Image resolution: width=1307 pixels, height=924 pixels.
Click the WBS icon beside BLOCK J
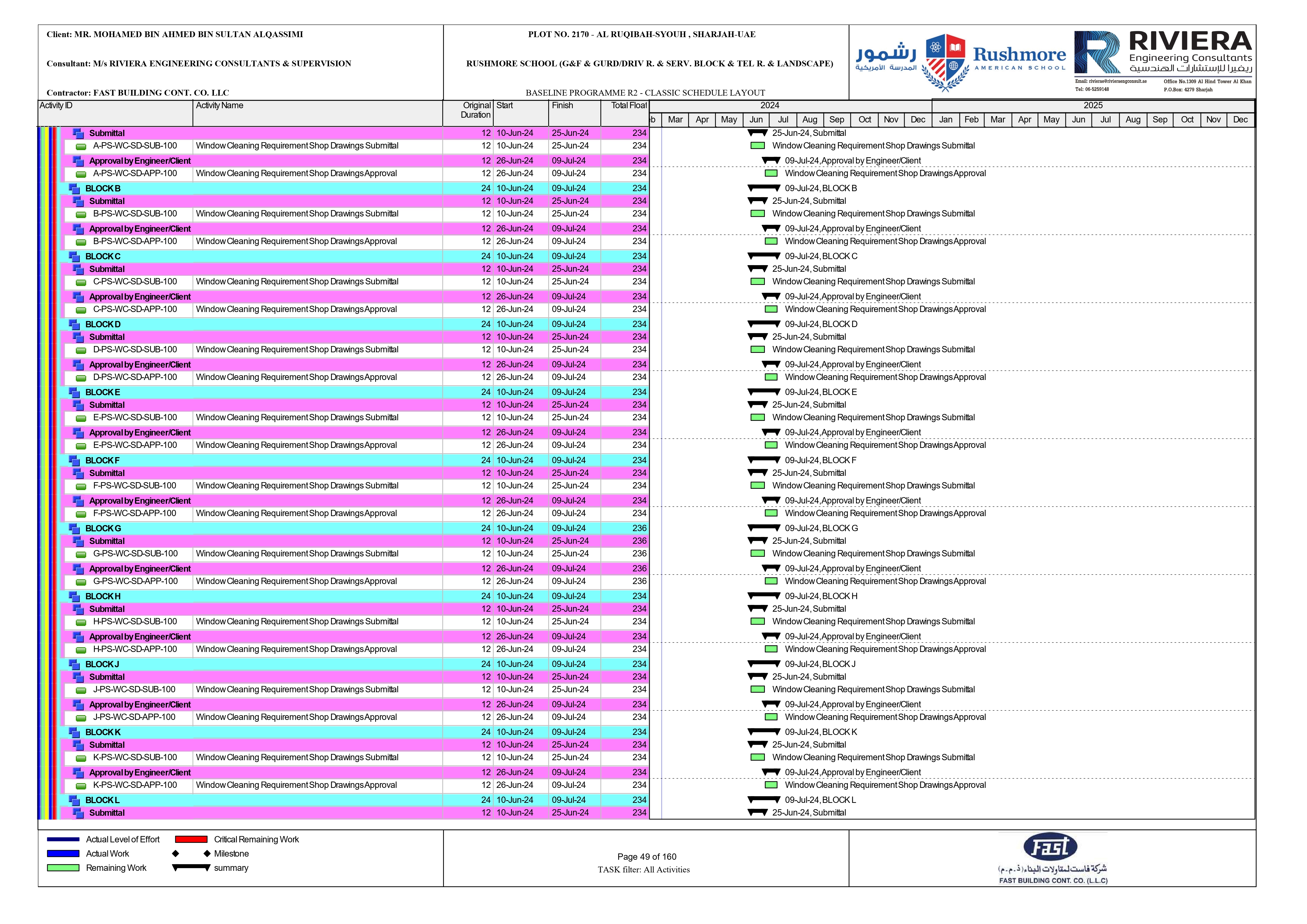point(74,665)
